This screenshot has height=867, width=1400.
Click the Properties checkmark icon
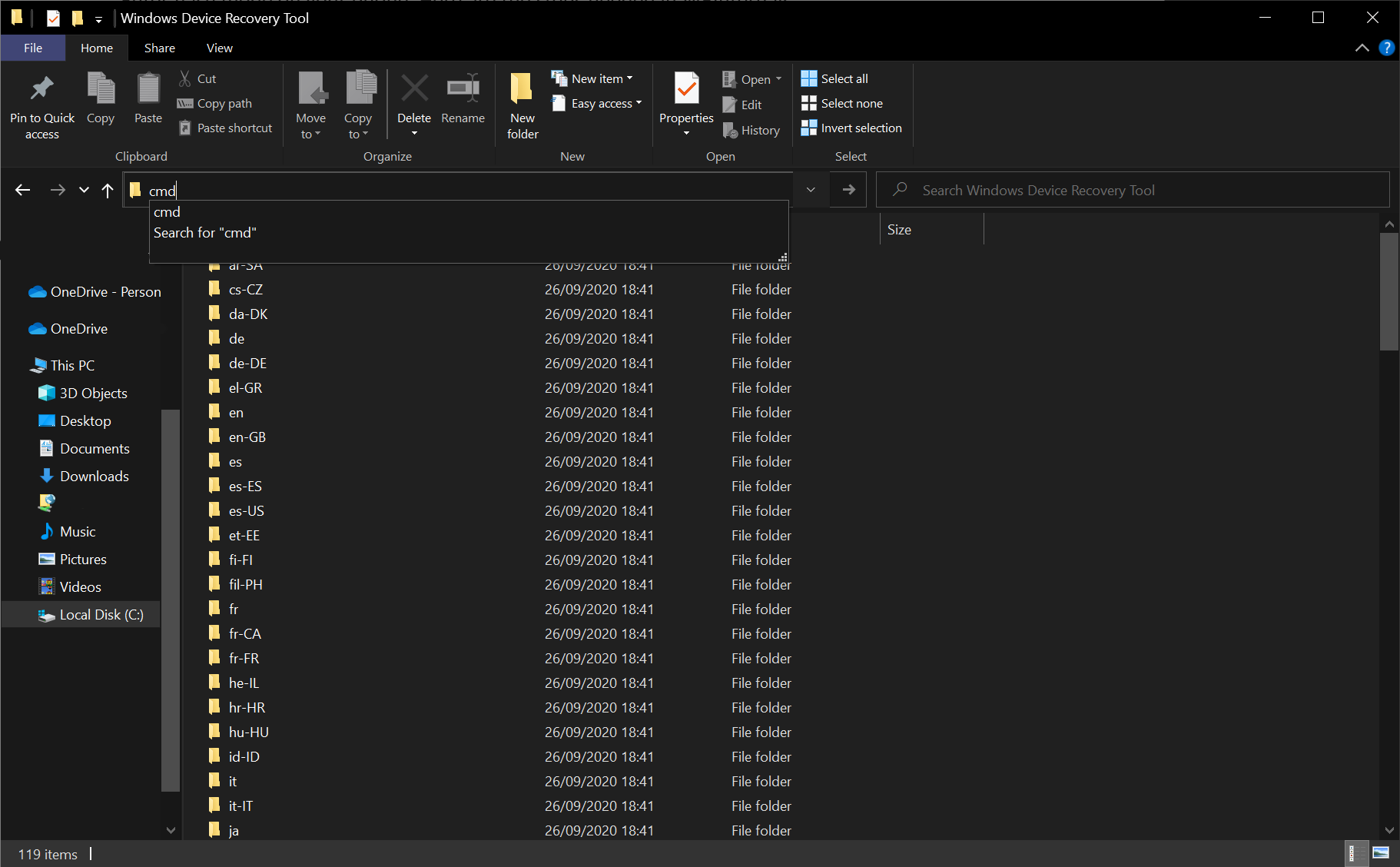[x=687, y=89]
